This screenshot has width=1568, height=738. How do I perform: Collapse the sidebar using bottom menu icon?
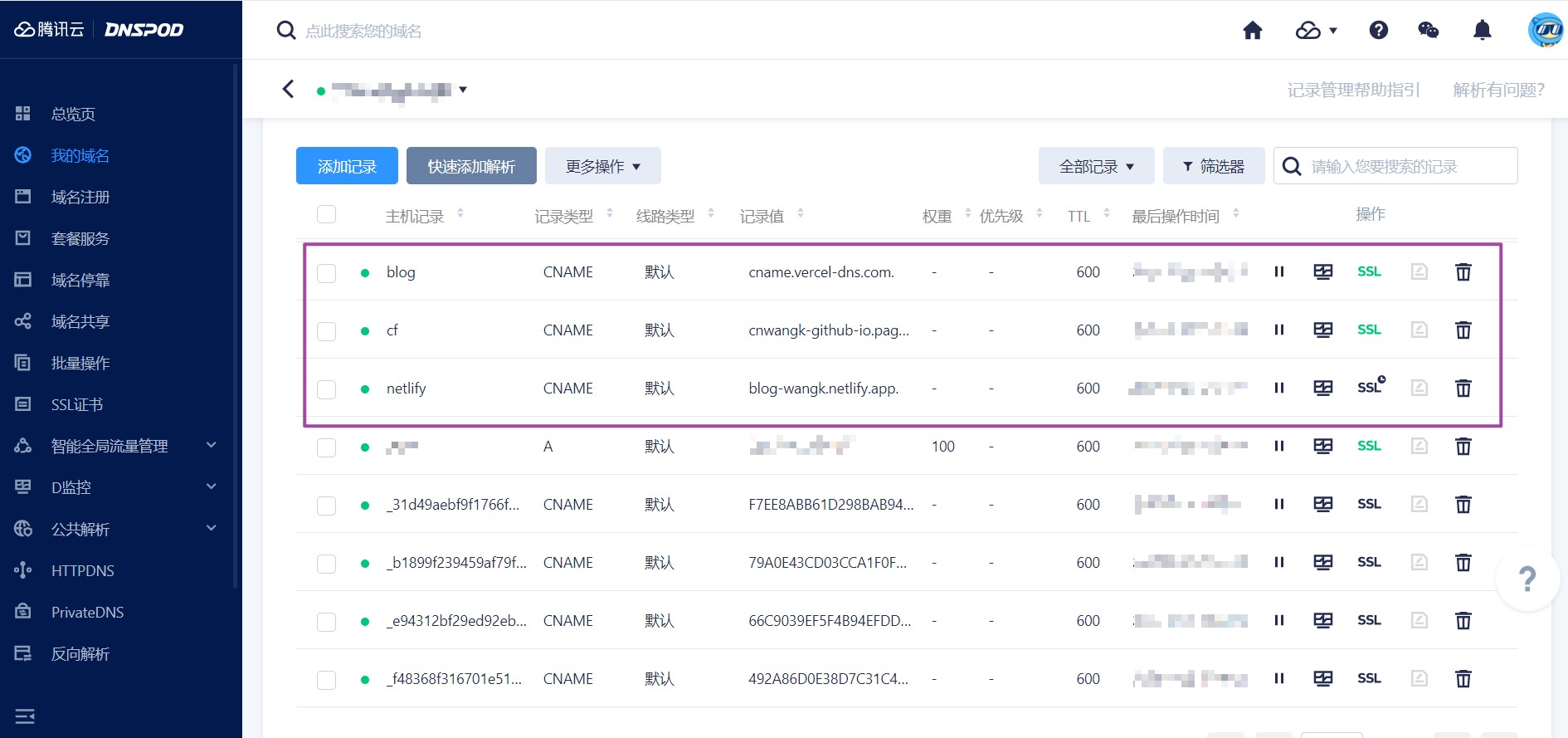point(25,716)
